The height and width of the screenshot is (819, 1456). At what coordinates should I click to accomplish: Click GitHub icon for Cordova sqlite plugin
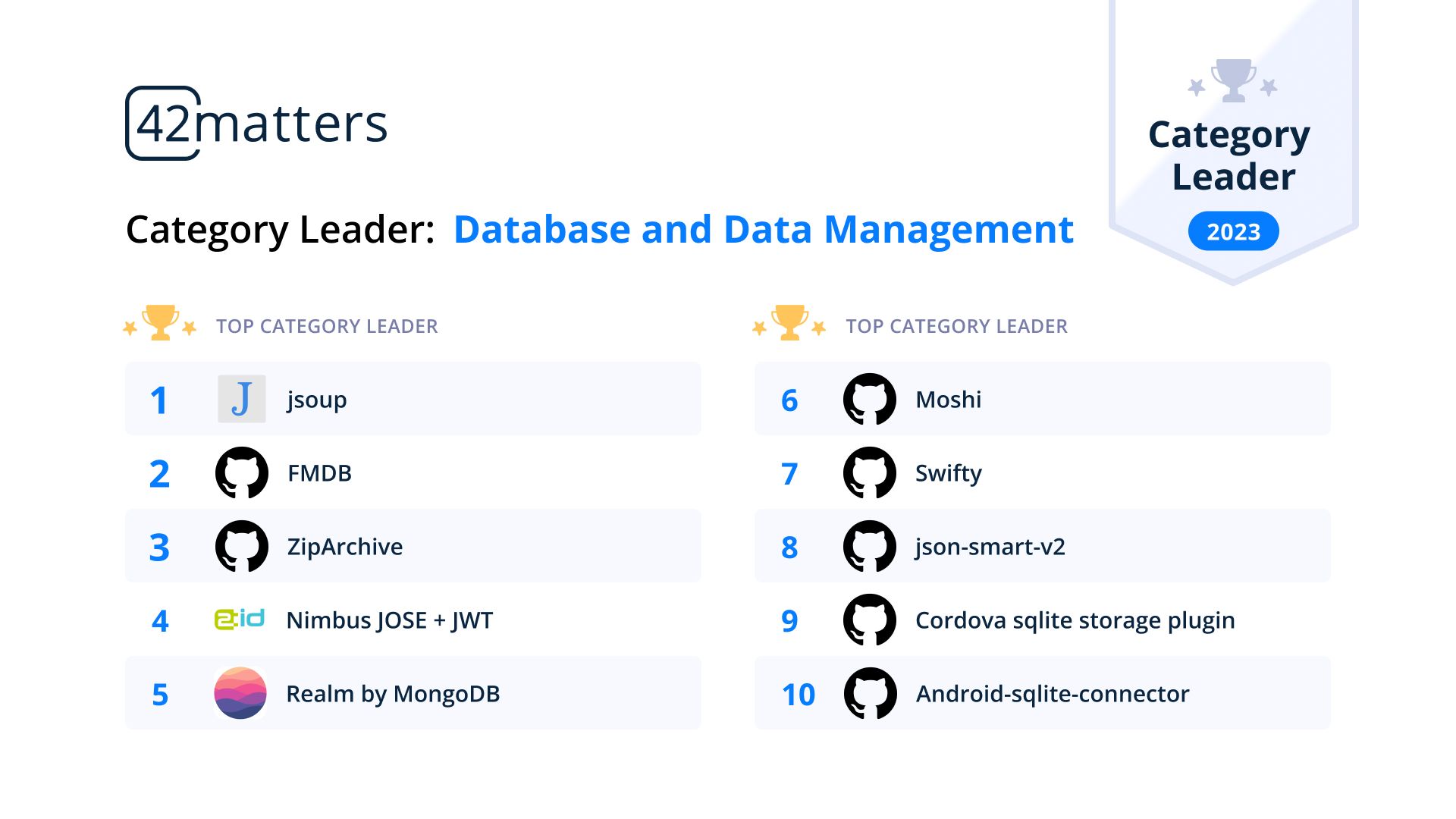coord(869,620)
